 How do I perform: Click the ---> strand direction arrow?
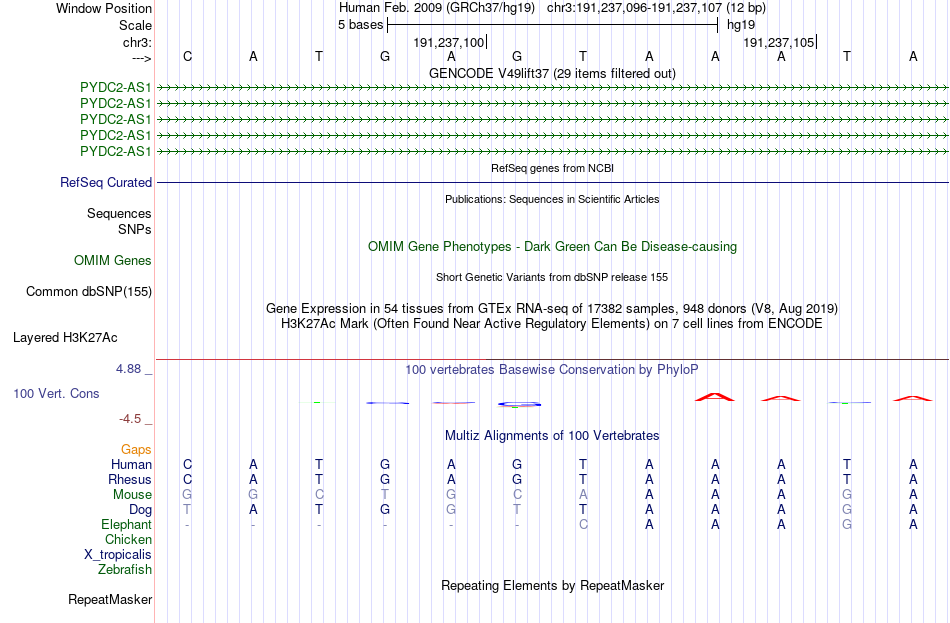tap(141, 58)
